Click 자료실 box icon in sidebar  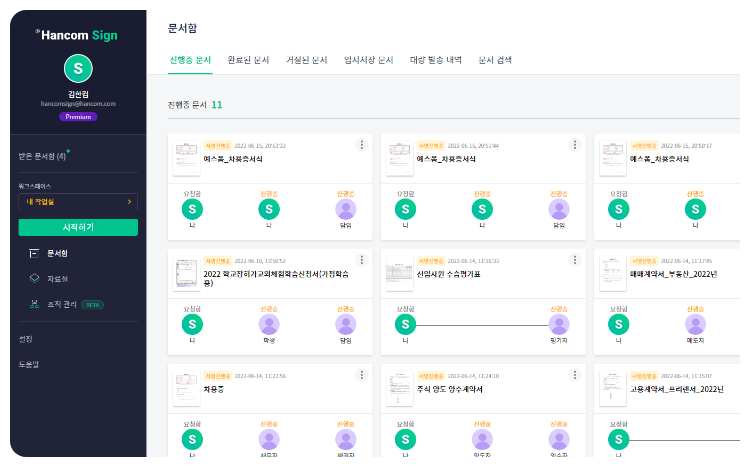tap(34, 278)
